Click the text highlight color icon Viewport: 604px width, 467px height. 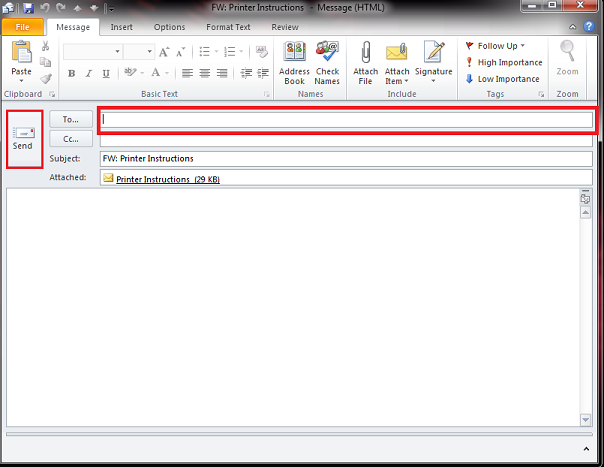[x=130, y=72]
